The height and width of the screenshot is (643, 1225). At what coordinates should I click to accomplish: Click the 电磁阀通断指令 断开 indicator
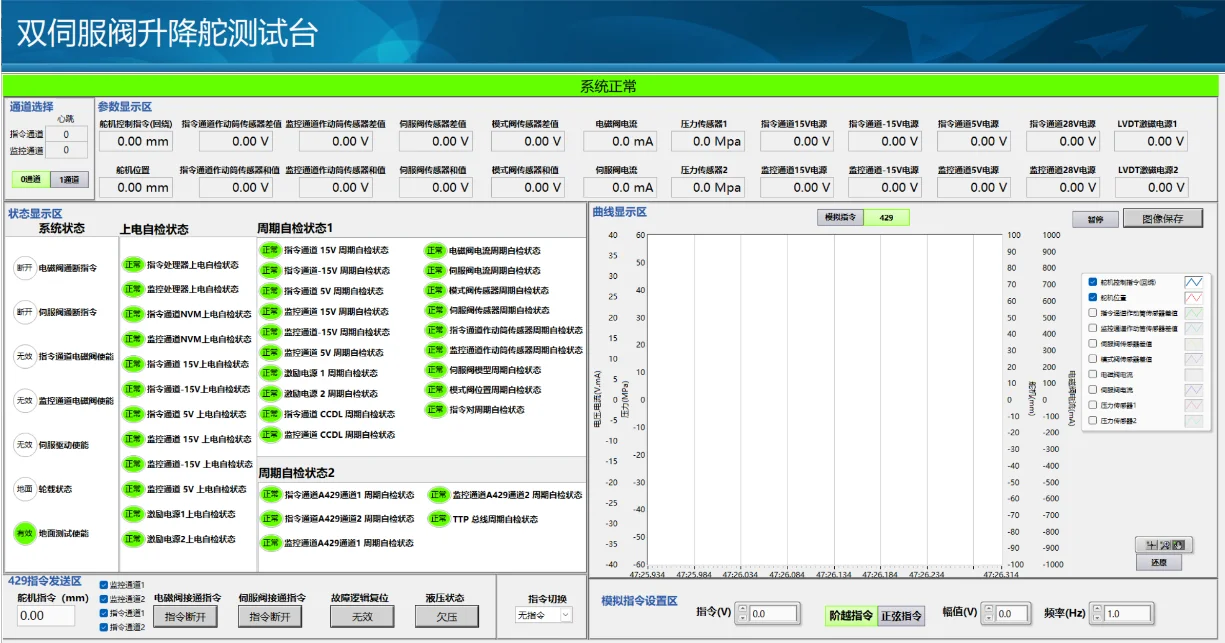[x=24, y=268]
